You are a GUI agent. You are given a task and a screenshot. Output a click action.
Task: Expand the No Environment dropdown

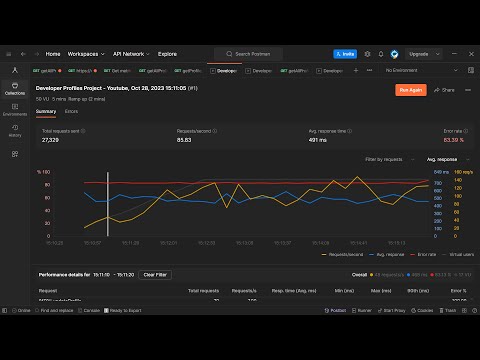click(x=421, y=70)
